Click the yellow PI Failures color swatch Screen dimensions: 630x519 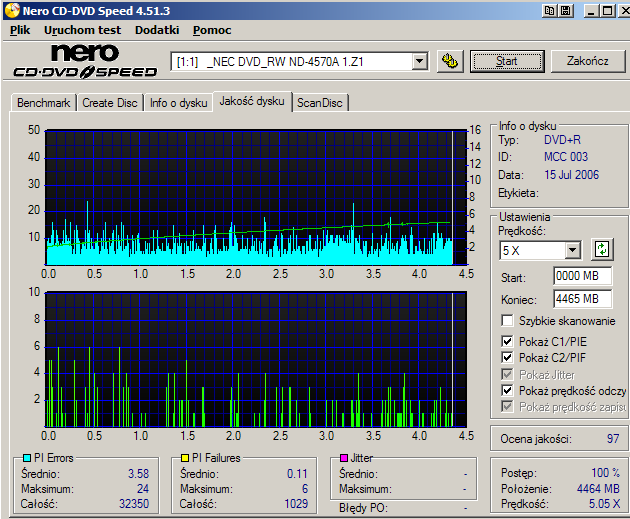click(x=185, y=458)
